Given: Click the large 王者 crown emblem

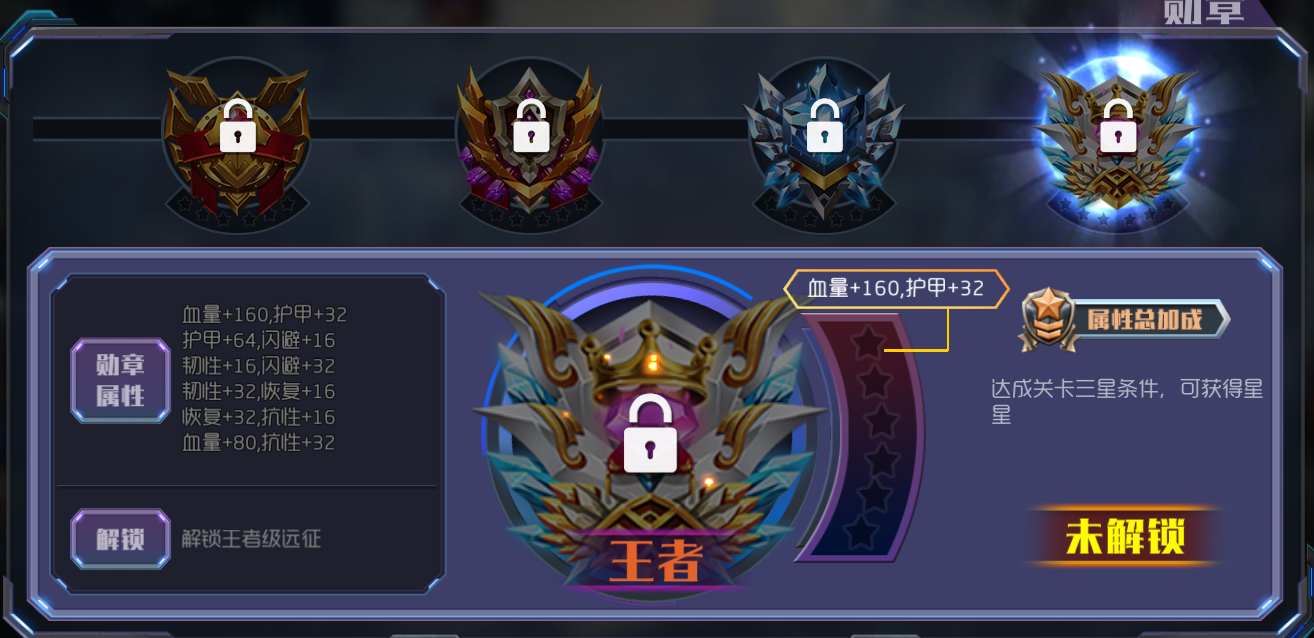Looking at the screenshot, I should point(650,430).
